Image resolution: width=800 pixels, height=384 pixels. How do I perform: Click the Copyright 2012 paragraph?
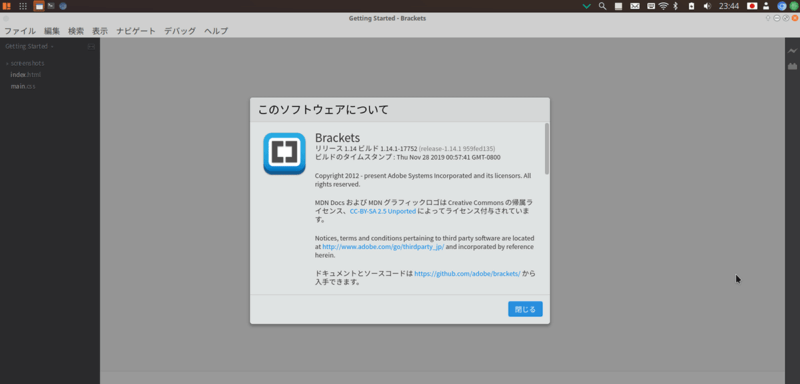[423, 180]
